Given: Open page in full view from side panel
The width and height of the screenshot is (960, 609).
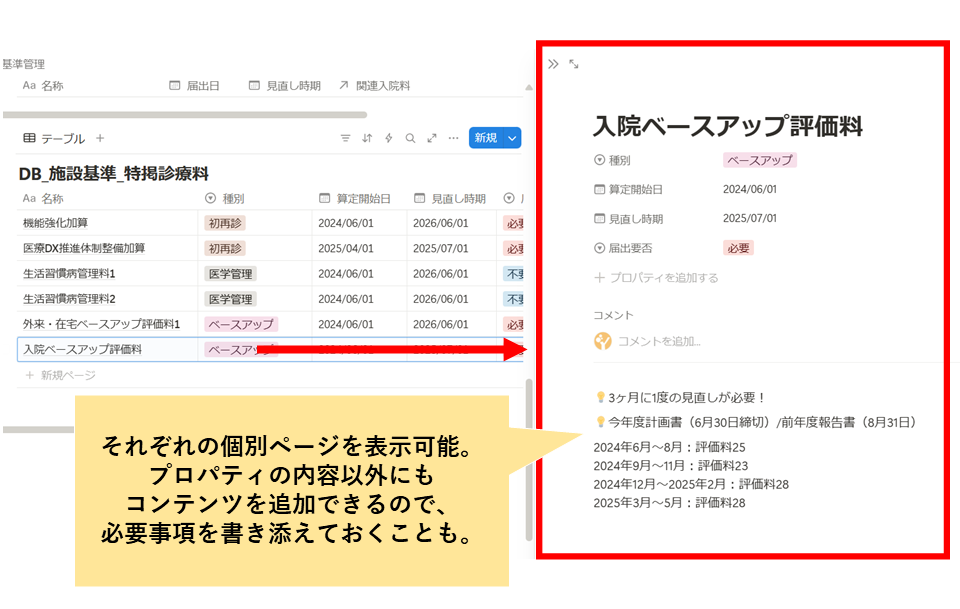Looking at the screenshot, I should click(574, 64).
